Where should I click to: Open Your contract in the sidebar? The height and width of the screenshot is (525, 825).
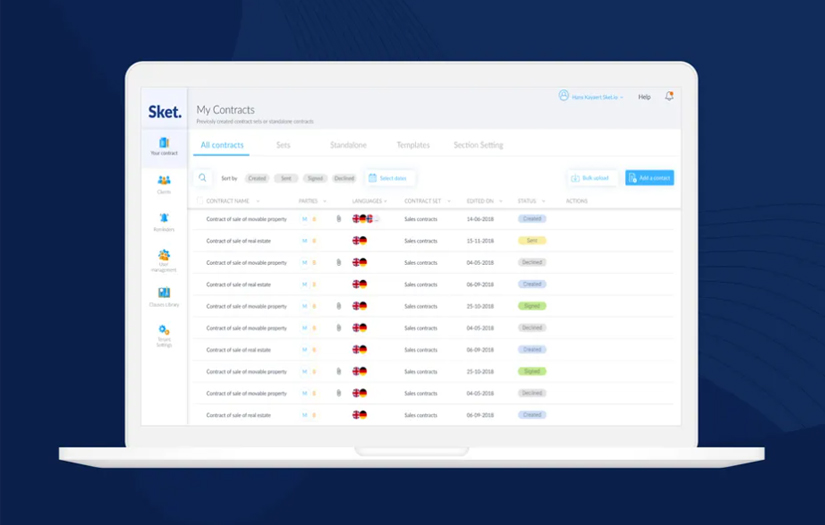(x=164, y=146)
